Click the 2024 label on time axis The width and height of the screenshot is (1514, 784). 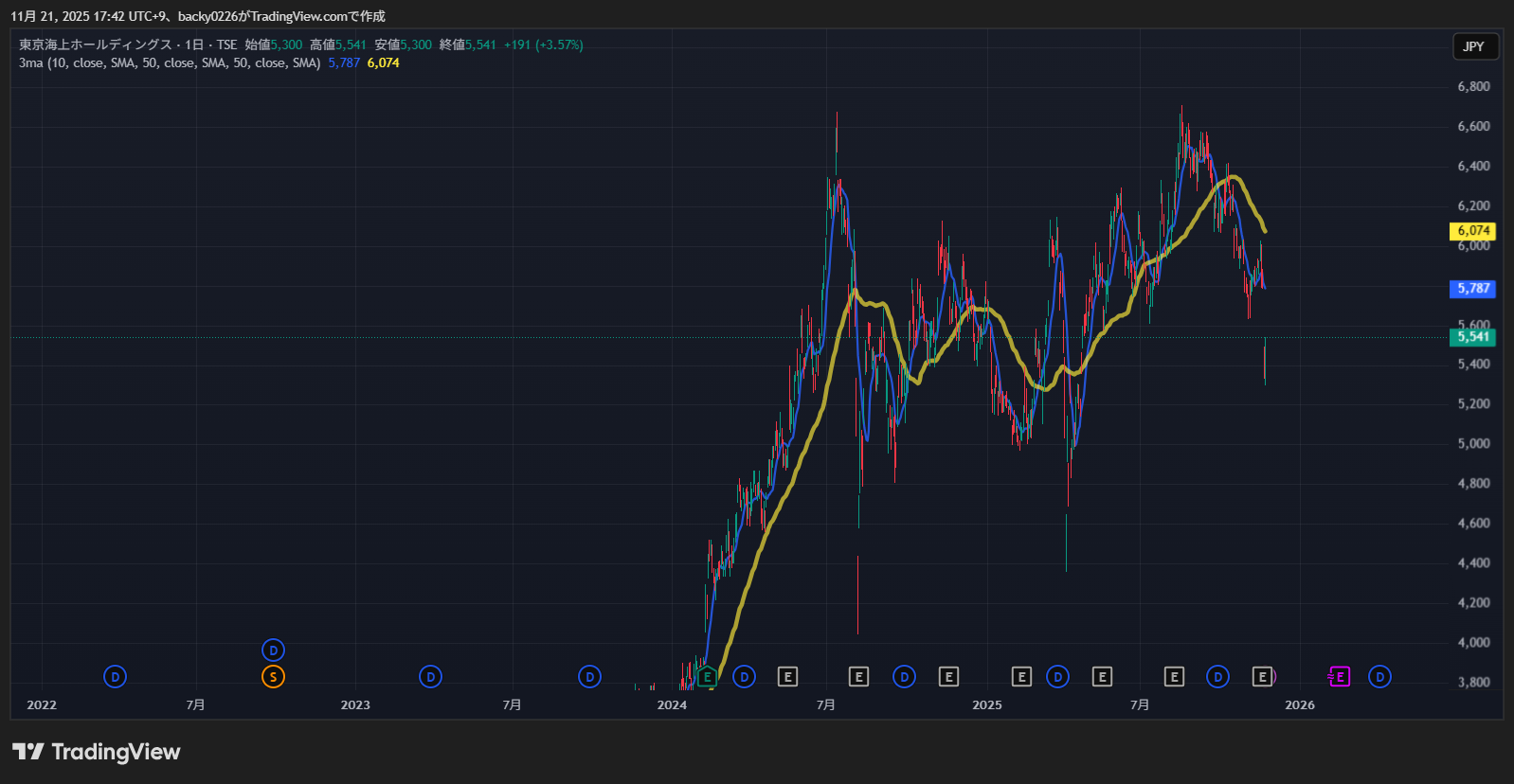pos(672,705)
